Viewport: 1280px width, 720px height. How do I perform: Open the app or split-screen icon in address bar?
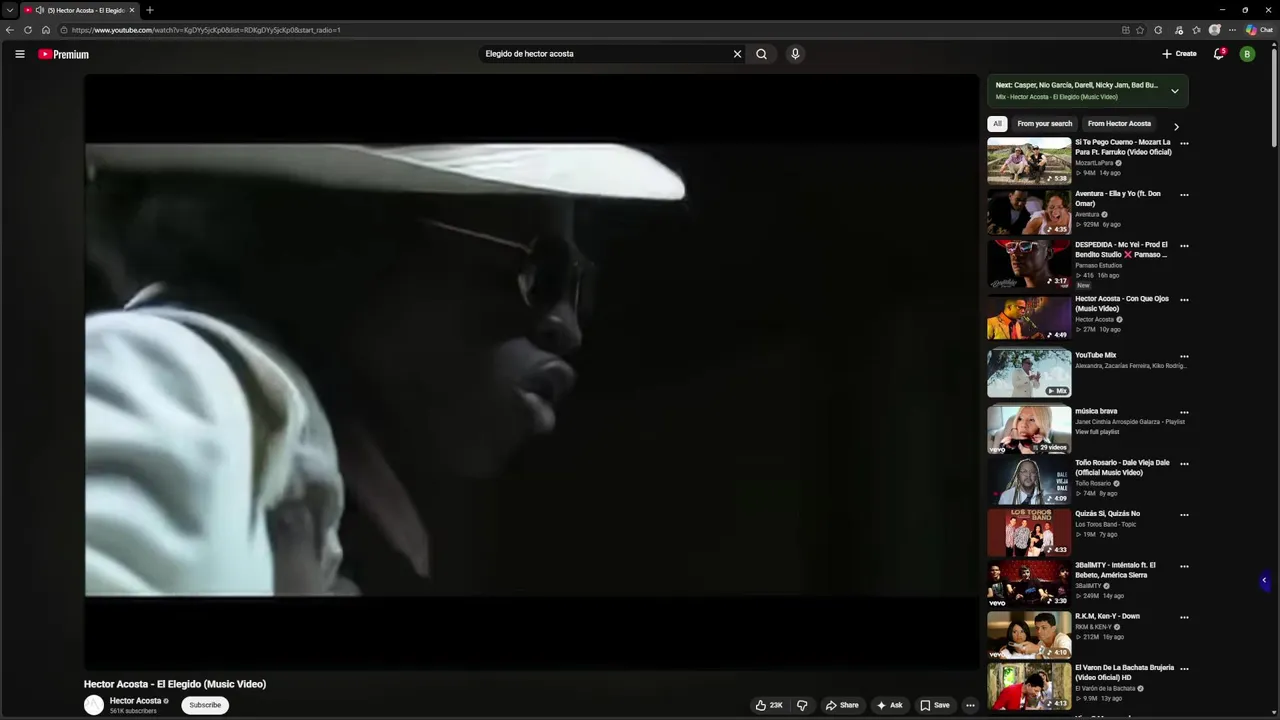pyautogui.click(x=1126, y=30)
